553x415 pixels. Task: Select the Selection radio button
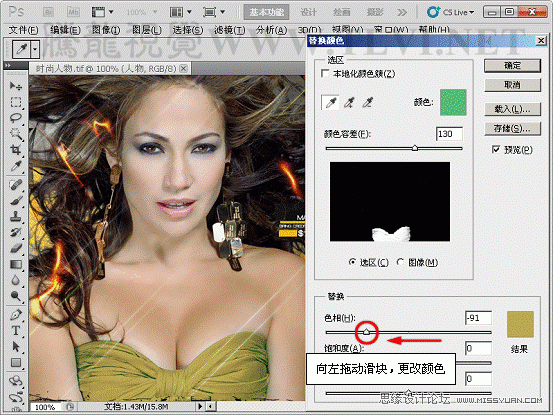point(352,262)
